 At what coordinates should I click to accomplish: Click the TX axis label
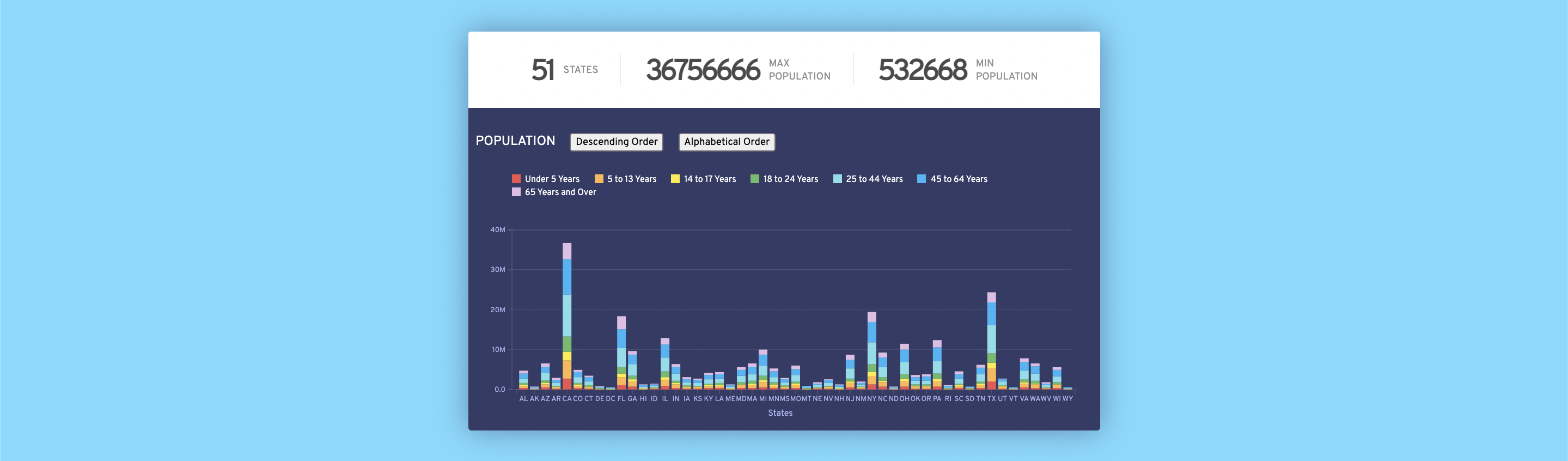(x=992, y=399)
